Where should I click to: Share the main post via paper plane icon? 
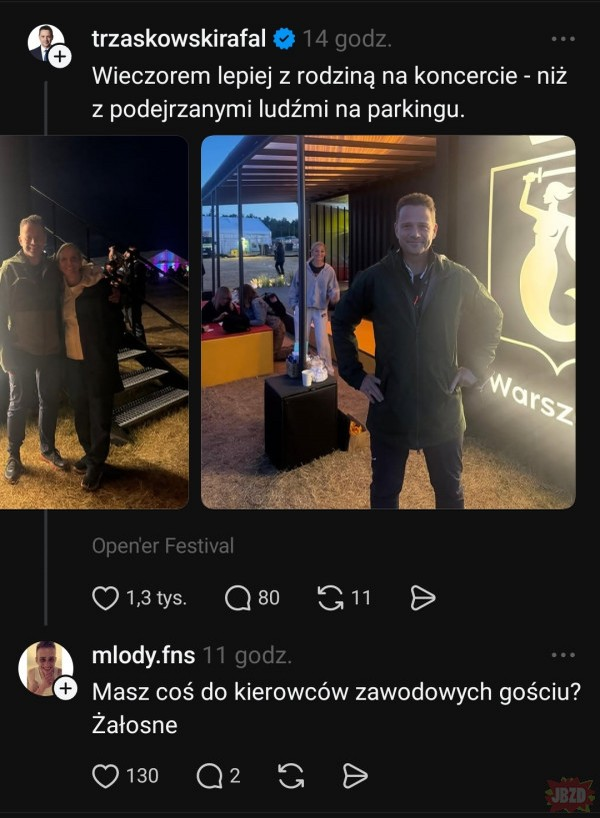(422, 598)
